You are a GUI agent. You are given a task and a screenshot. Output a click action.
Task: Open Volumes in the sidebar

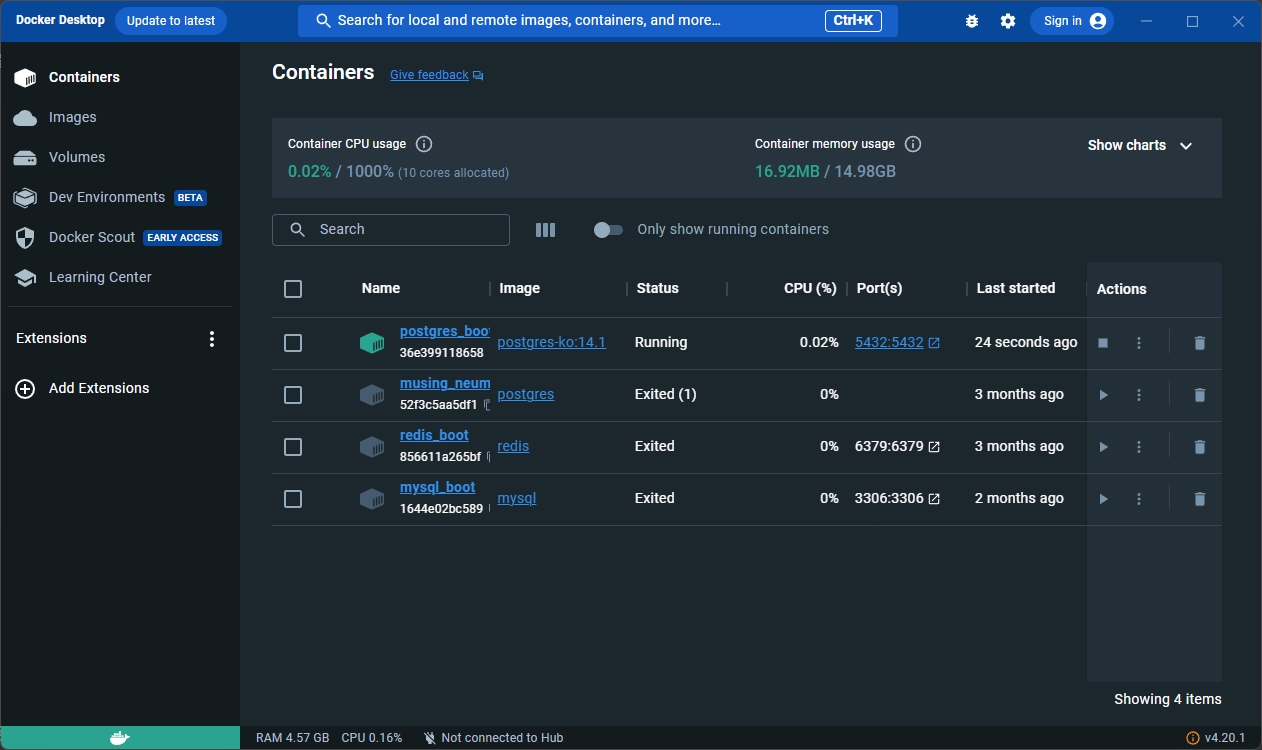[120, 157]
